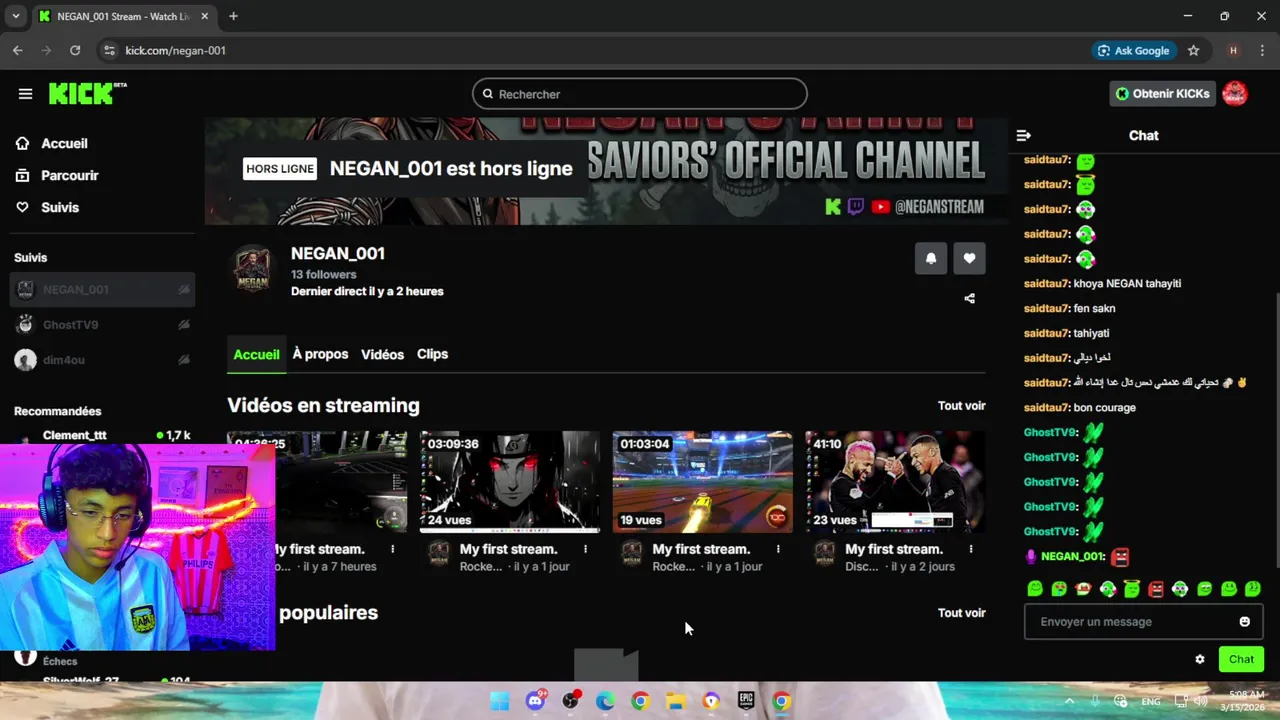Viewport: 1280px width, 720px height.
Task: Toggle the system tray microphone icon
Action: click(1095, 701)
